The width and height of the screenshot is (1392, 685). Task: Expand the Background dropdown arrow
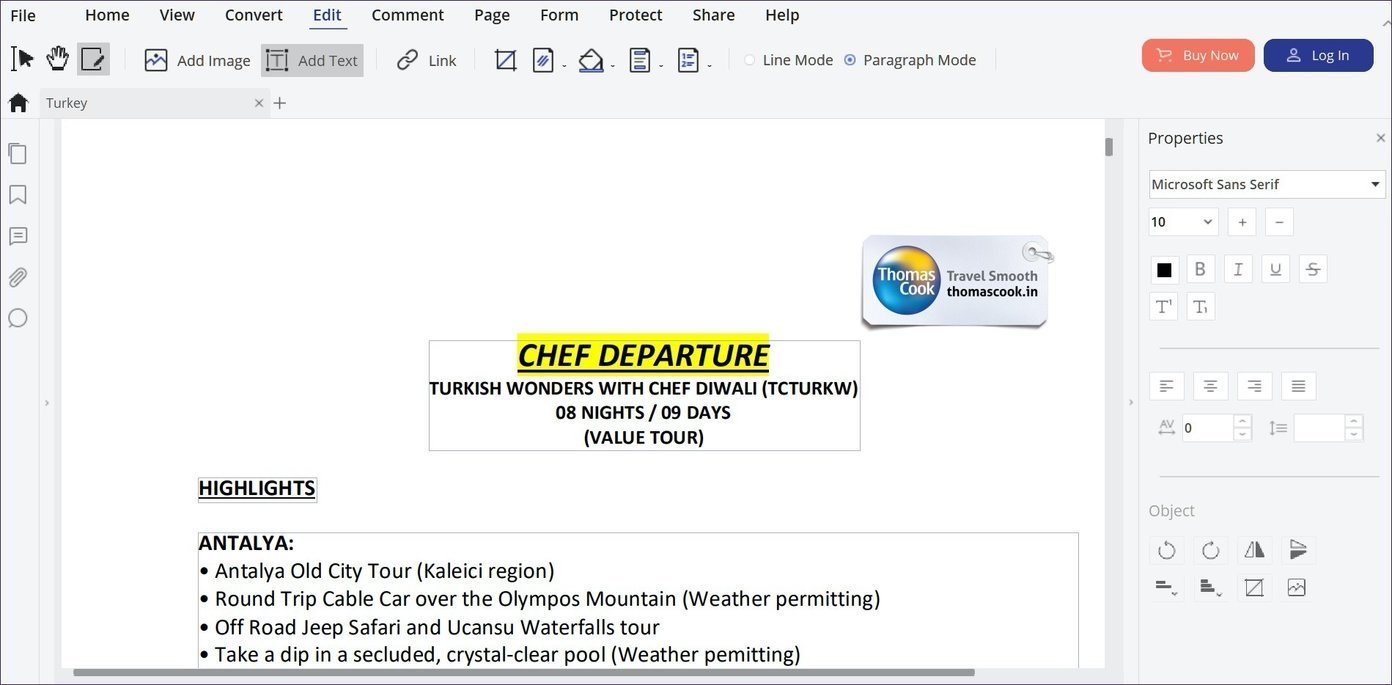(x=613, y=66)
